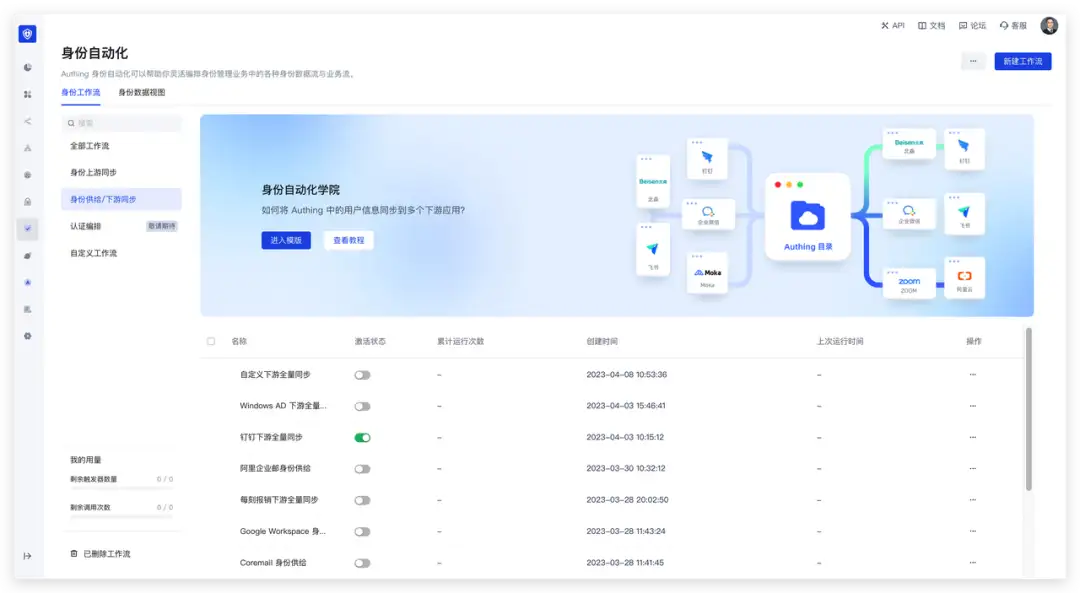Open actions menu for Coremail 身份供给 row
Viewport: 1080px width, 593px height.
point(973,563)
